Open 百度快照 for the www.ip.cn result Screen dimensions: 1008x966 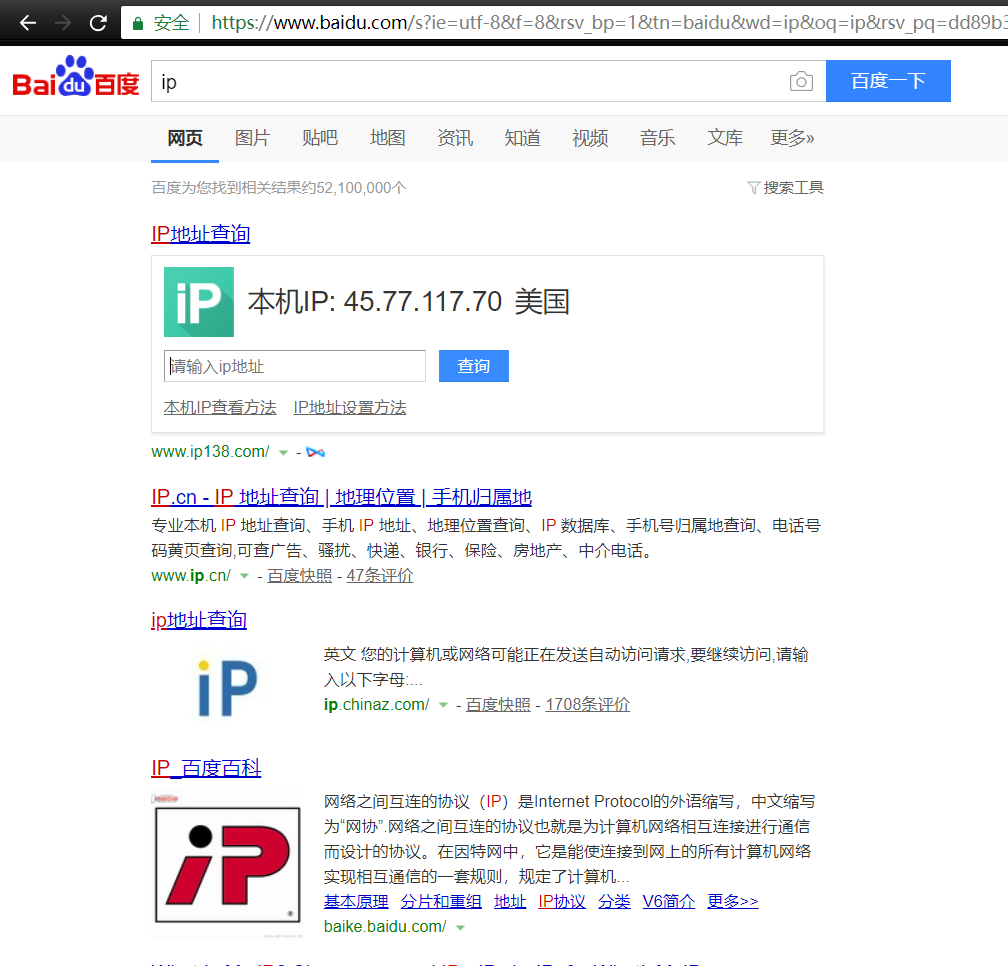[300, 576]
